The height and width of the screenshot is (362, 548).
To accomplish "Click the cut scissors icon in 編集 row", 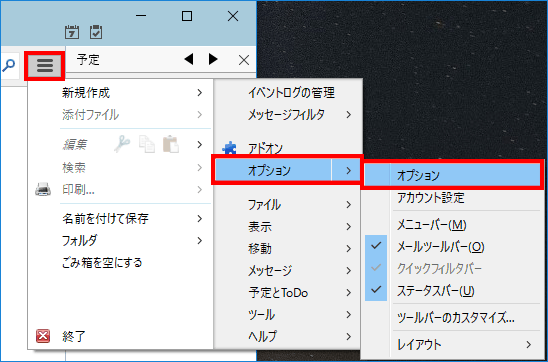I will tap(122, 144).
